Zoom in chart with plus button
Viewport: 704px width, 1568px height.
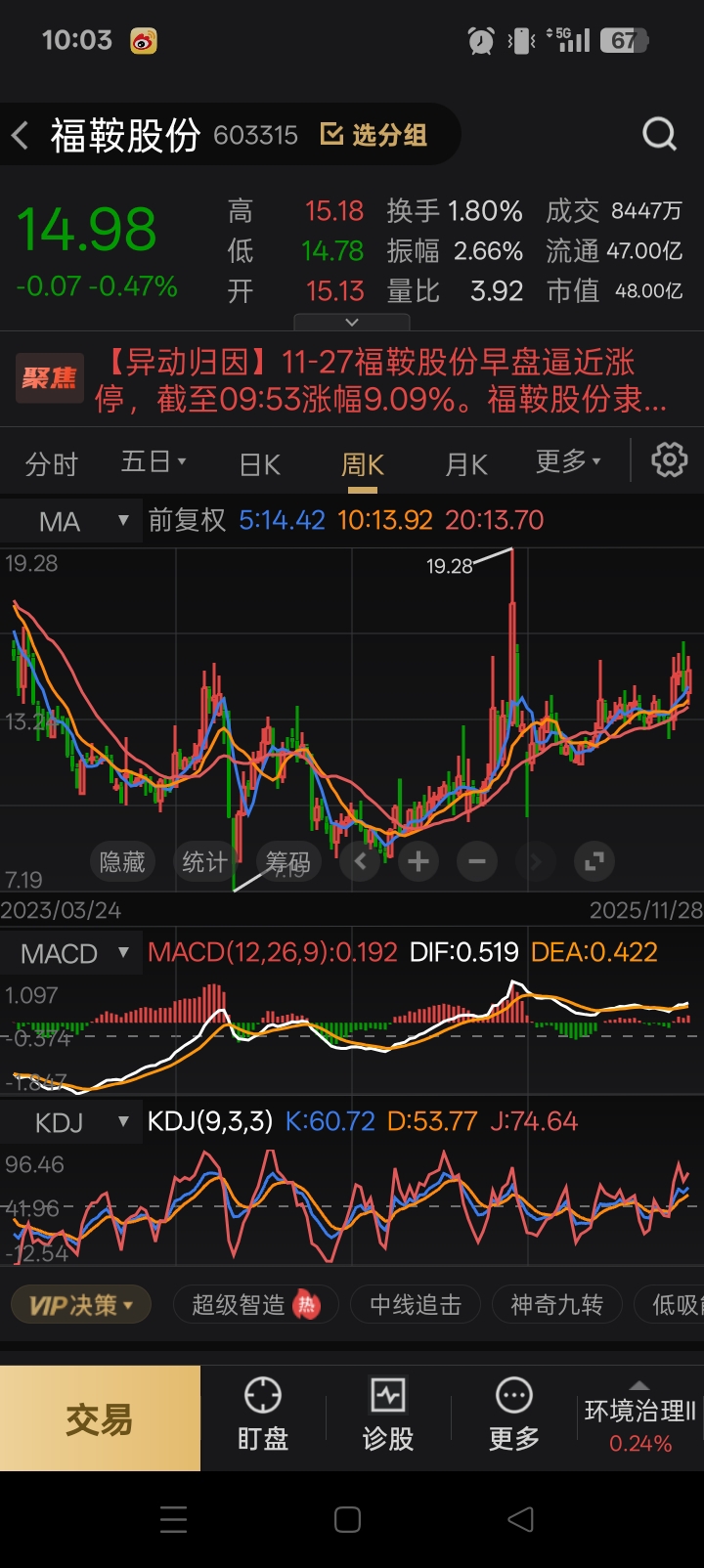pos(418,861)
